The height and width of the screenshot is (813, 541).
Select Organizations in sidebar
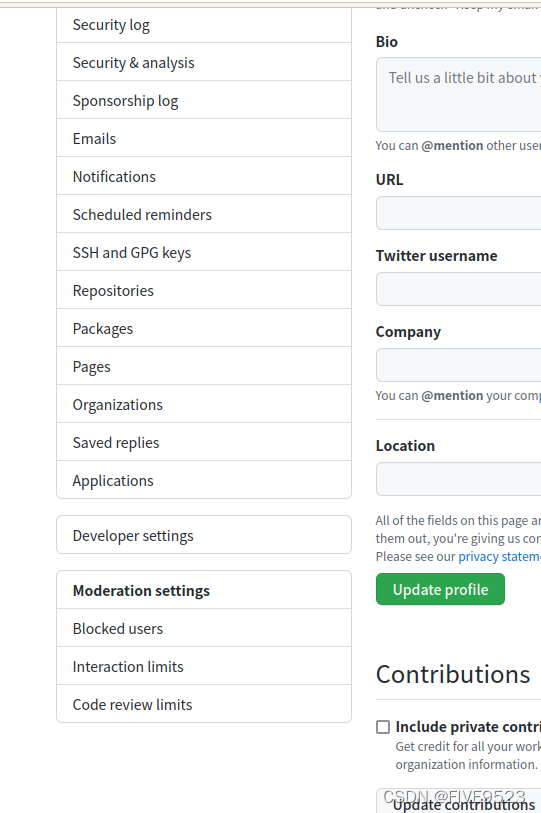(x=204, y=404)
